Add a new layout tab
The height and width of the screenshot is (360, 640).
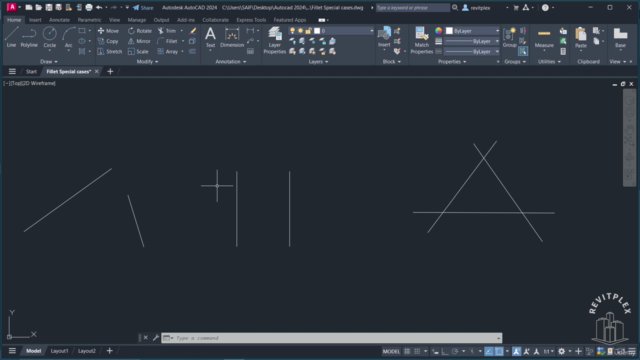tap(109, 351)
